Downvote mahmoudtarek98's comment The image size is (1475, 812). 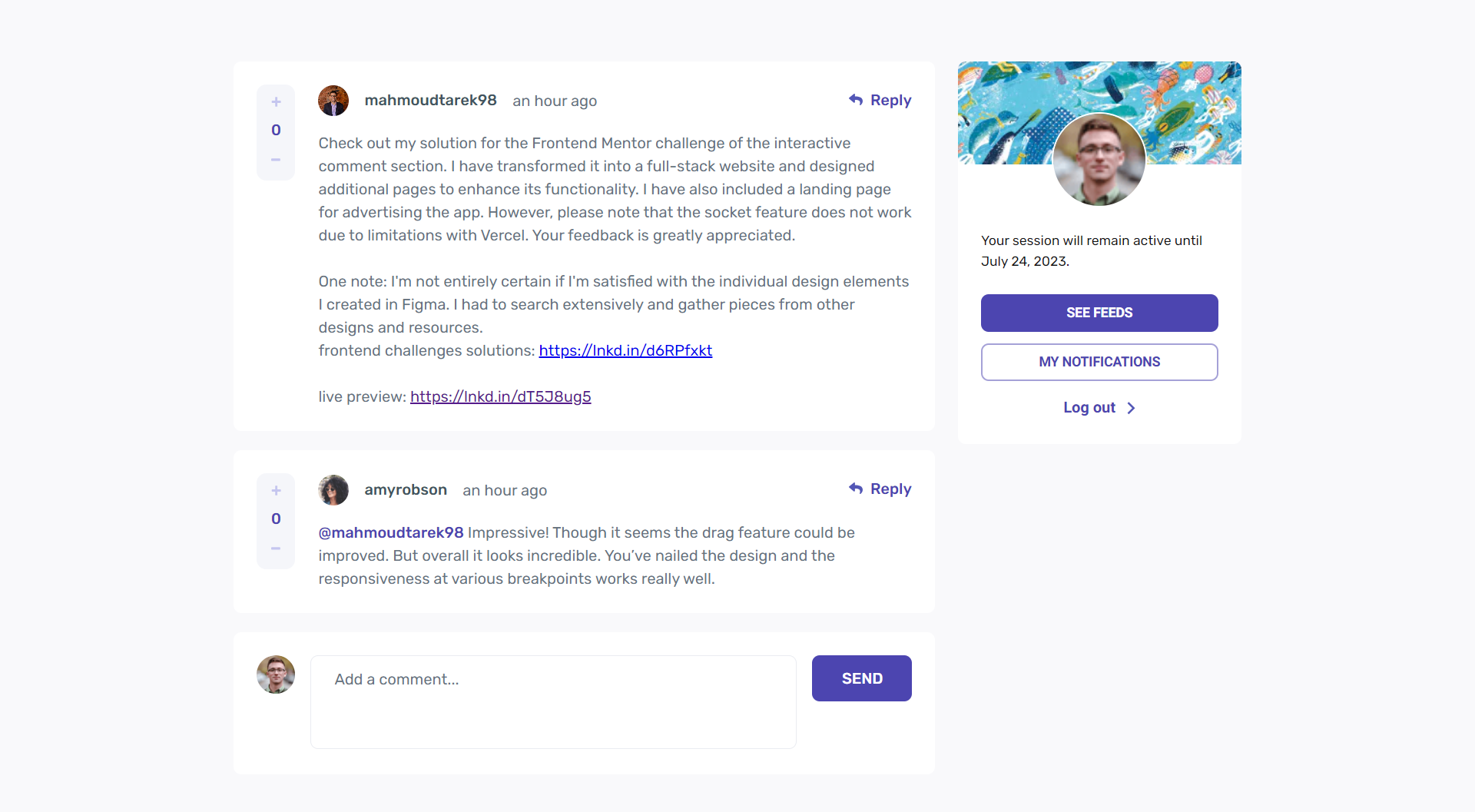tap(276, 159)
